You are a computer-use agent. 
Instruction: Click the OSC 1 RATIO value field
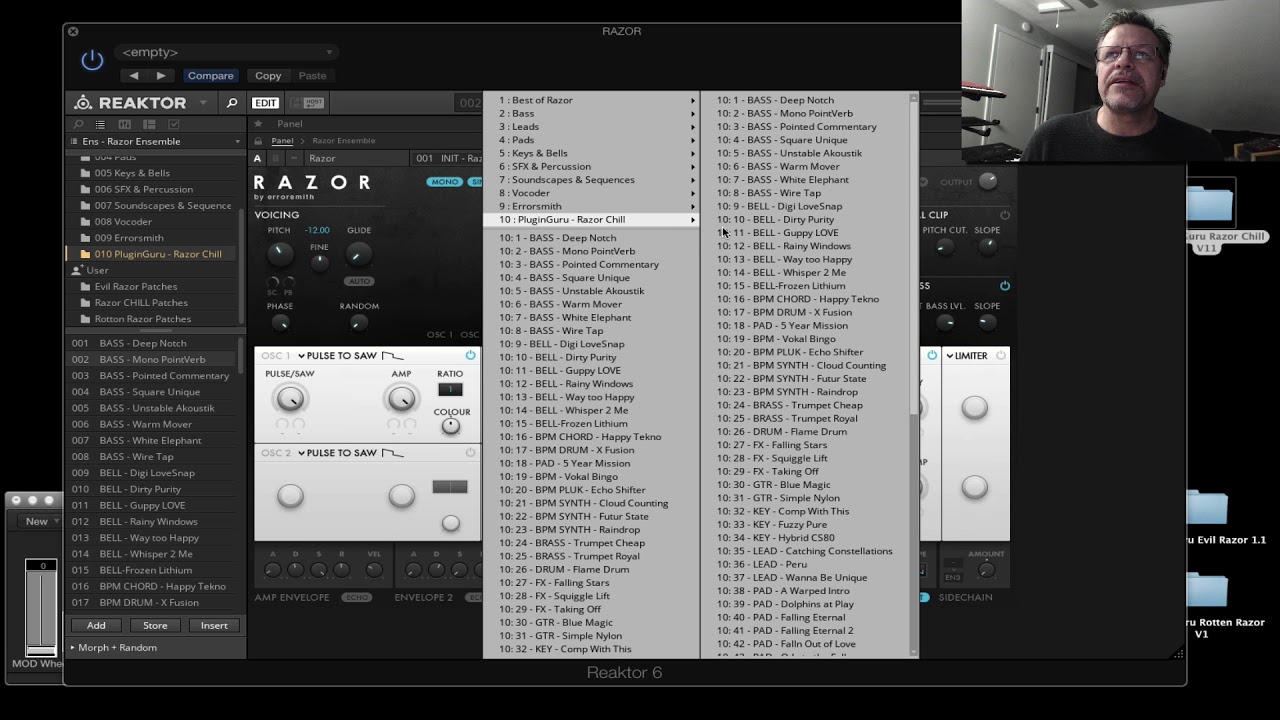coord(450,390)
